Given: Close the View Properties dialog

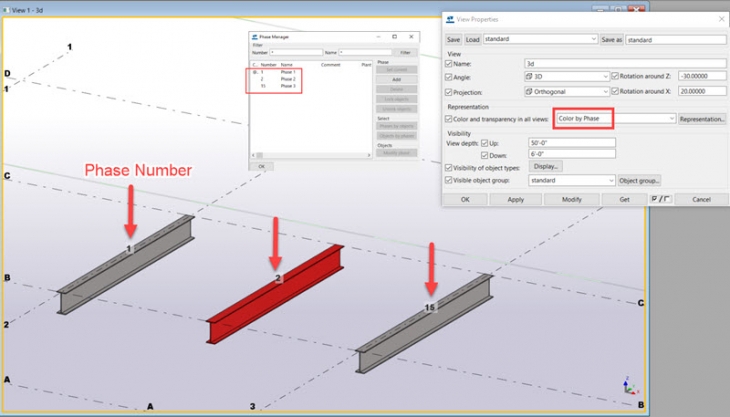Looking at the screenshot, I should click(x=719, y=18).
